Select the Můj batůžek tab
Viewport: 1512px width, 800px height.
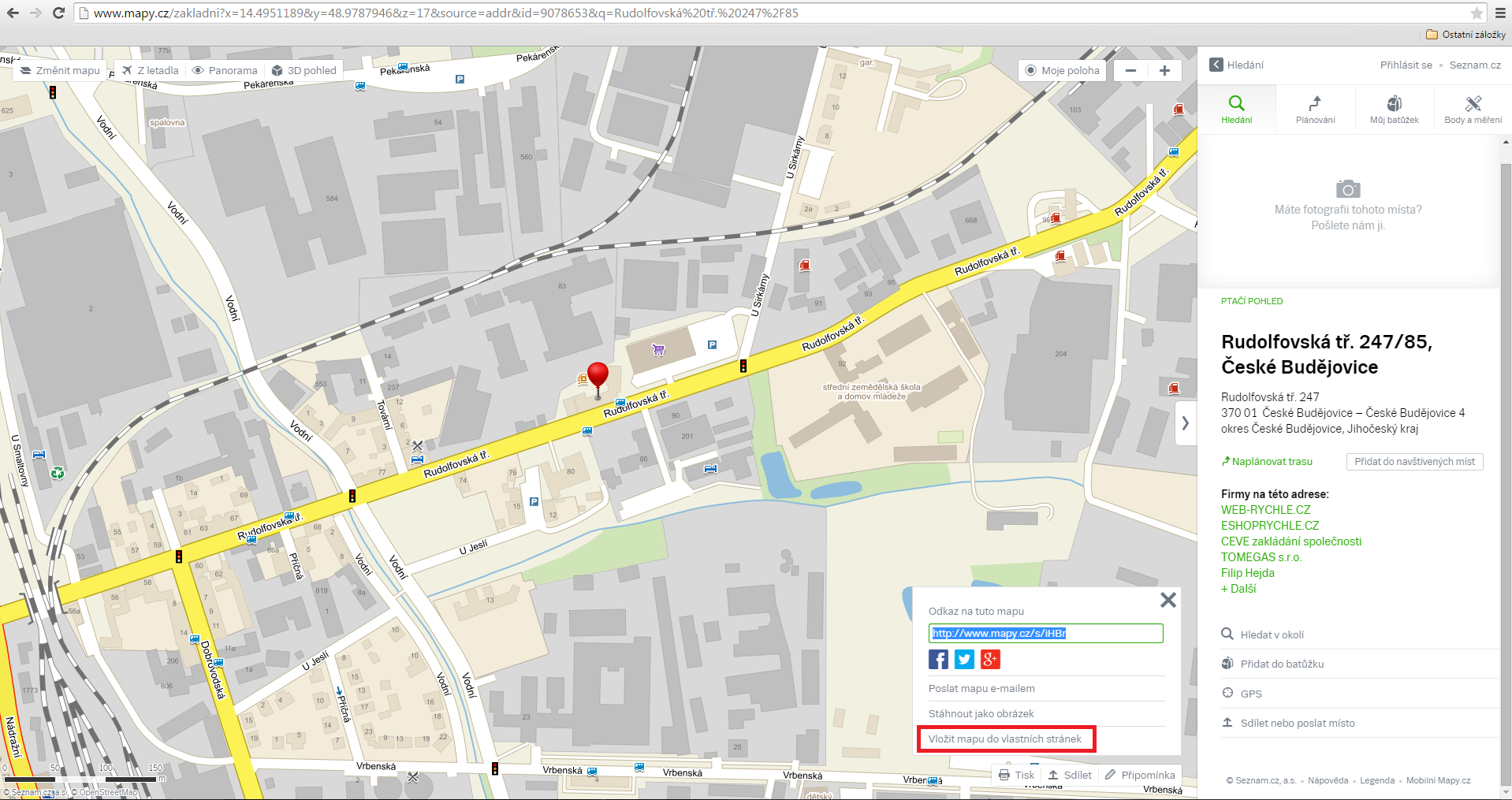tap(1394, 109)
